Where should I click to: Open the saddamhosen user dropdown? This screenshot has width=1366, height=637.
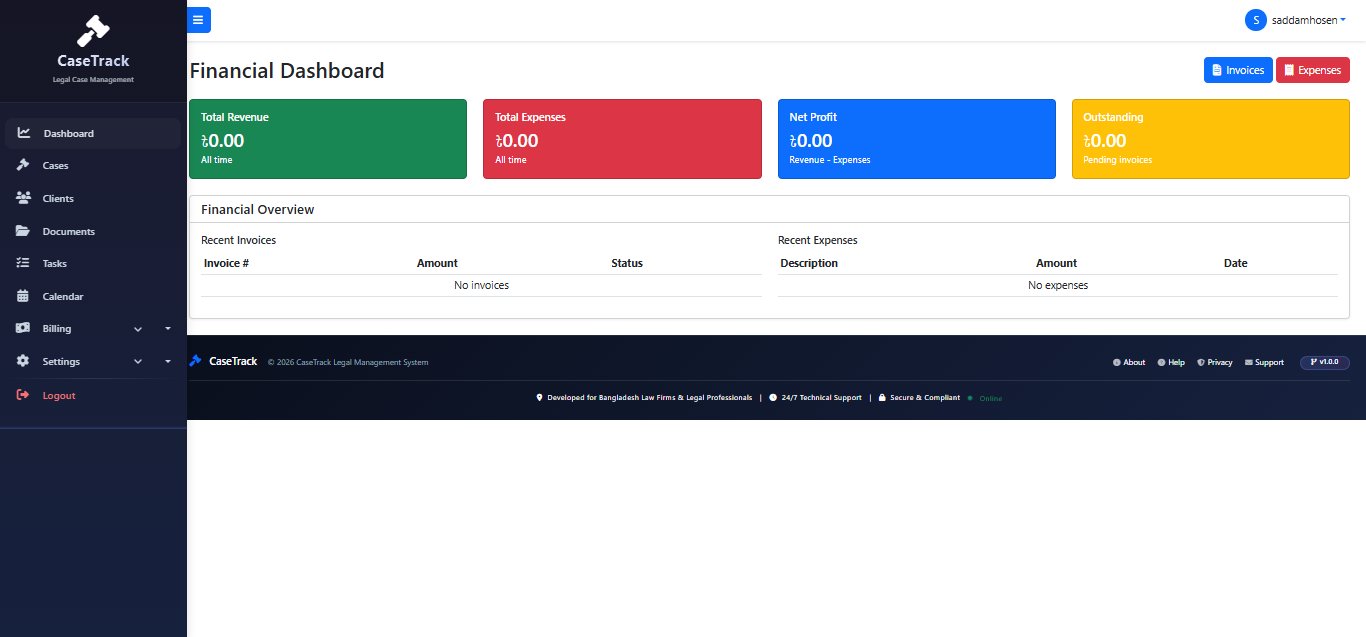(x=1297, y=20)
